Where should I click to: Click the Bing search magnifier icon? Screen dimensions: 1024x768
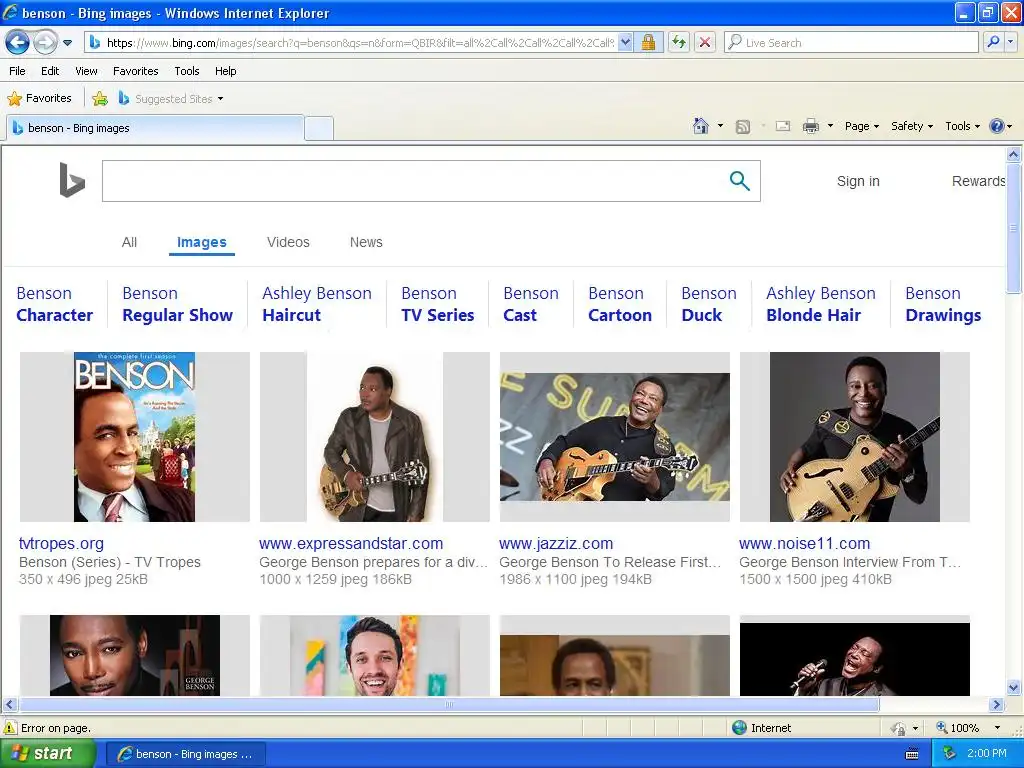pos(739,181)
